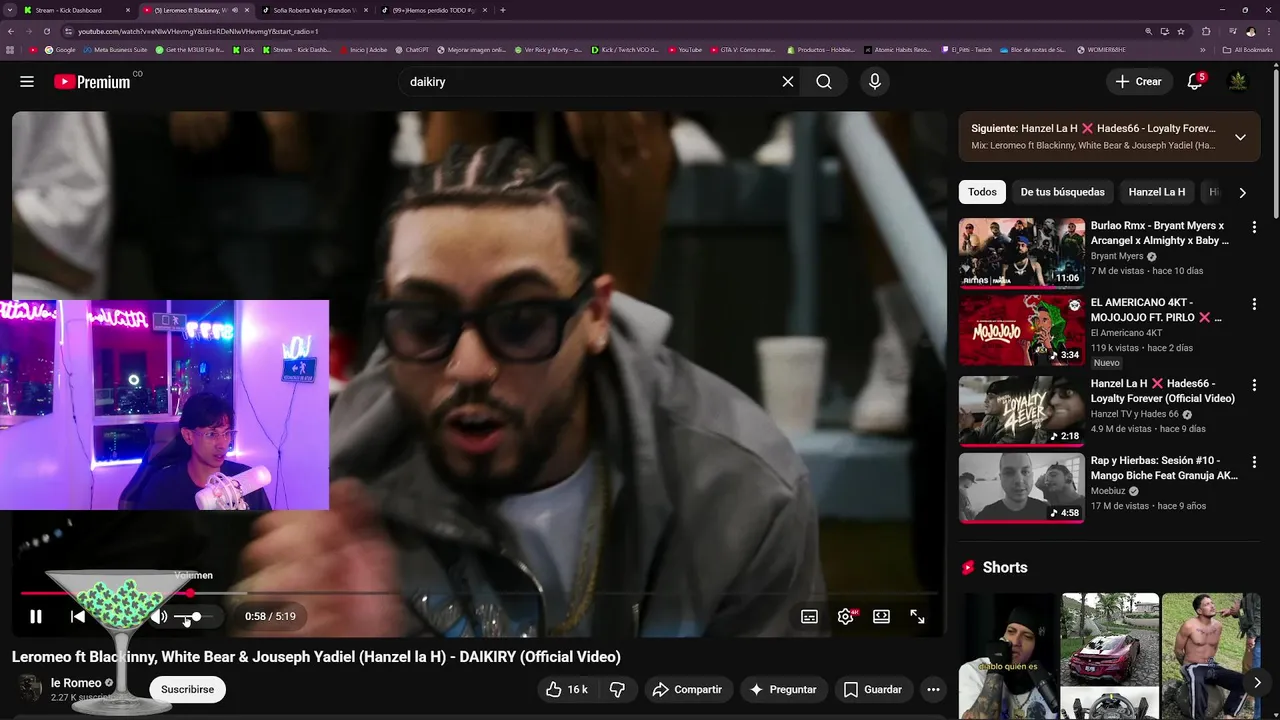Image resolution: width=1280 pixels, height=720 pixels.
Task: Open the notifications bell
Action: pos(1195,82)
